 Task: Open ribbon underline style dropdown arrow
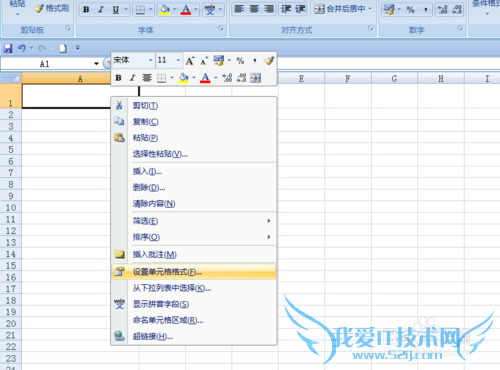pos(126,10)
